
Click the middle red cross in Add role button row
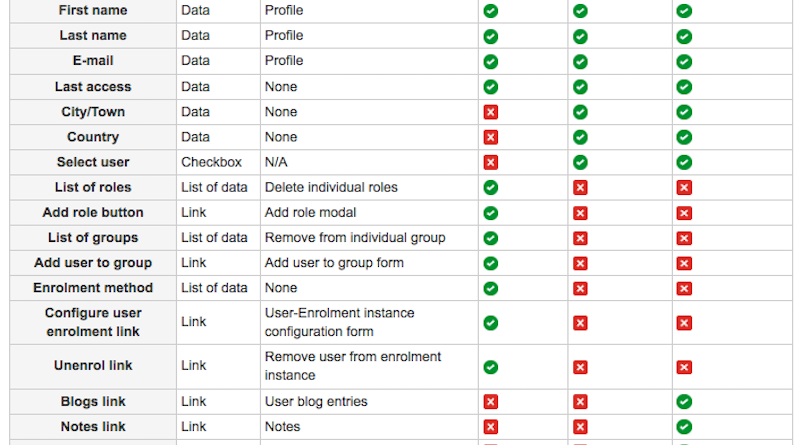[580, 213]
